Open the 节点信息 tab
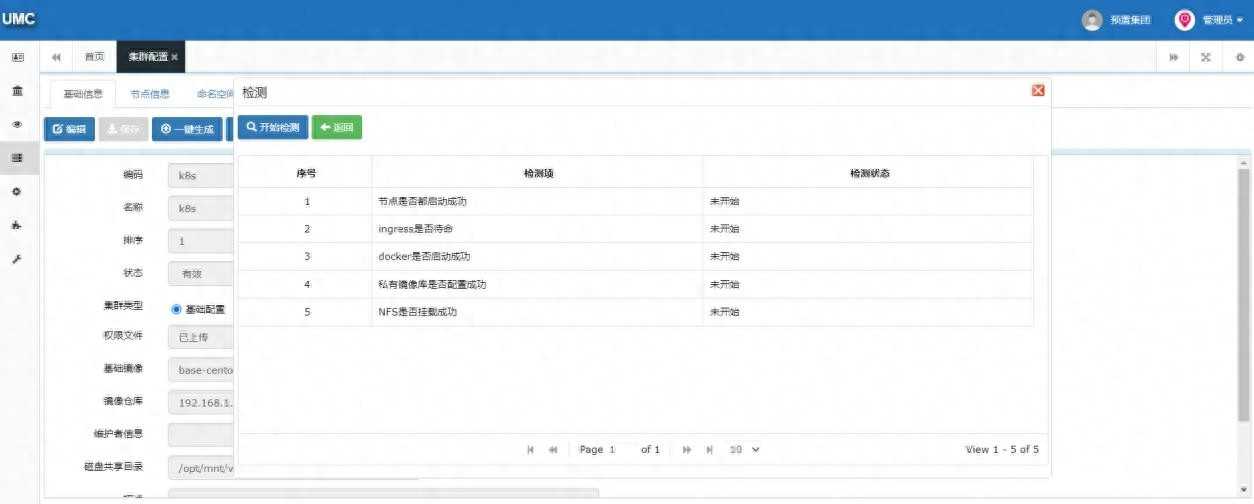This screenshot has width=1254, height=504. [x=150, y=94]
